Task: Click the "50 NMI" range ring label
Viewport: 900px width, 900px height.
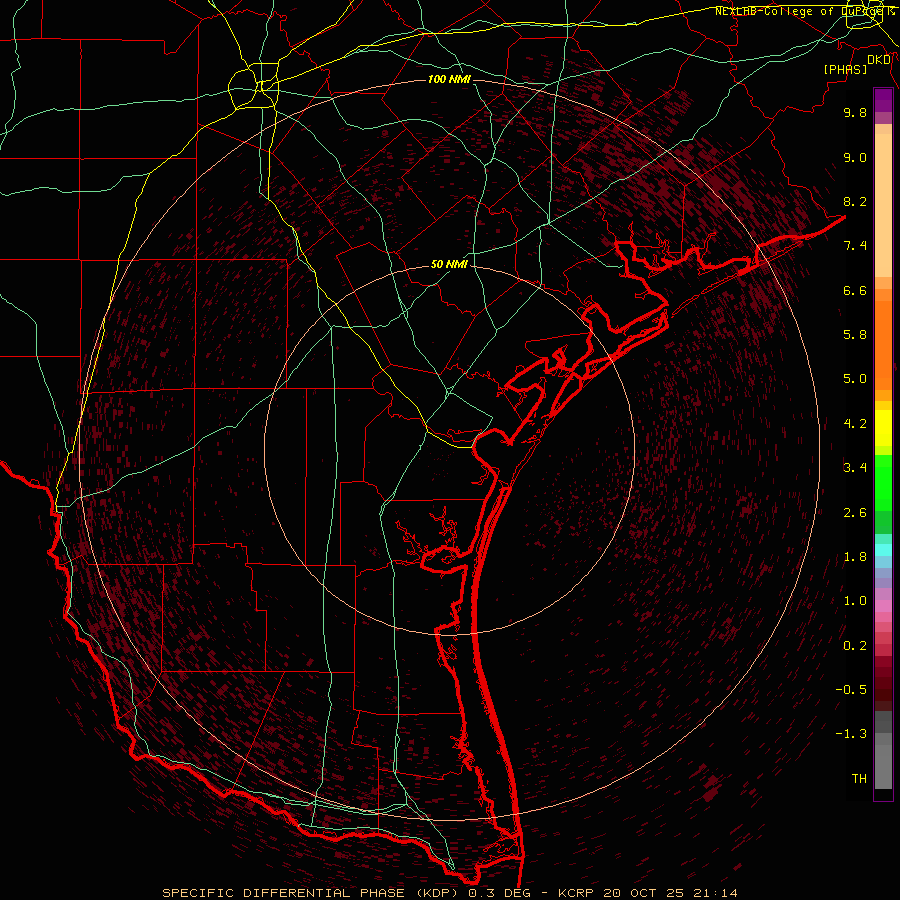Action: click(x=449, y=264)
